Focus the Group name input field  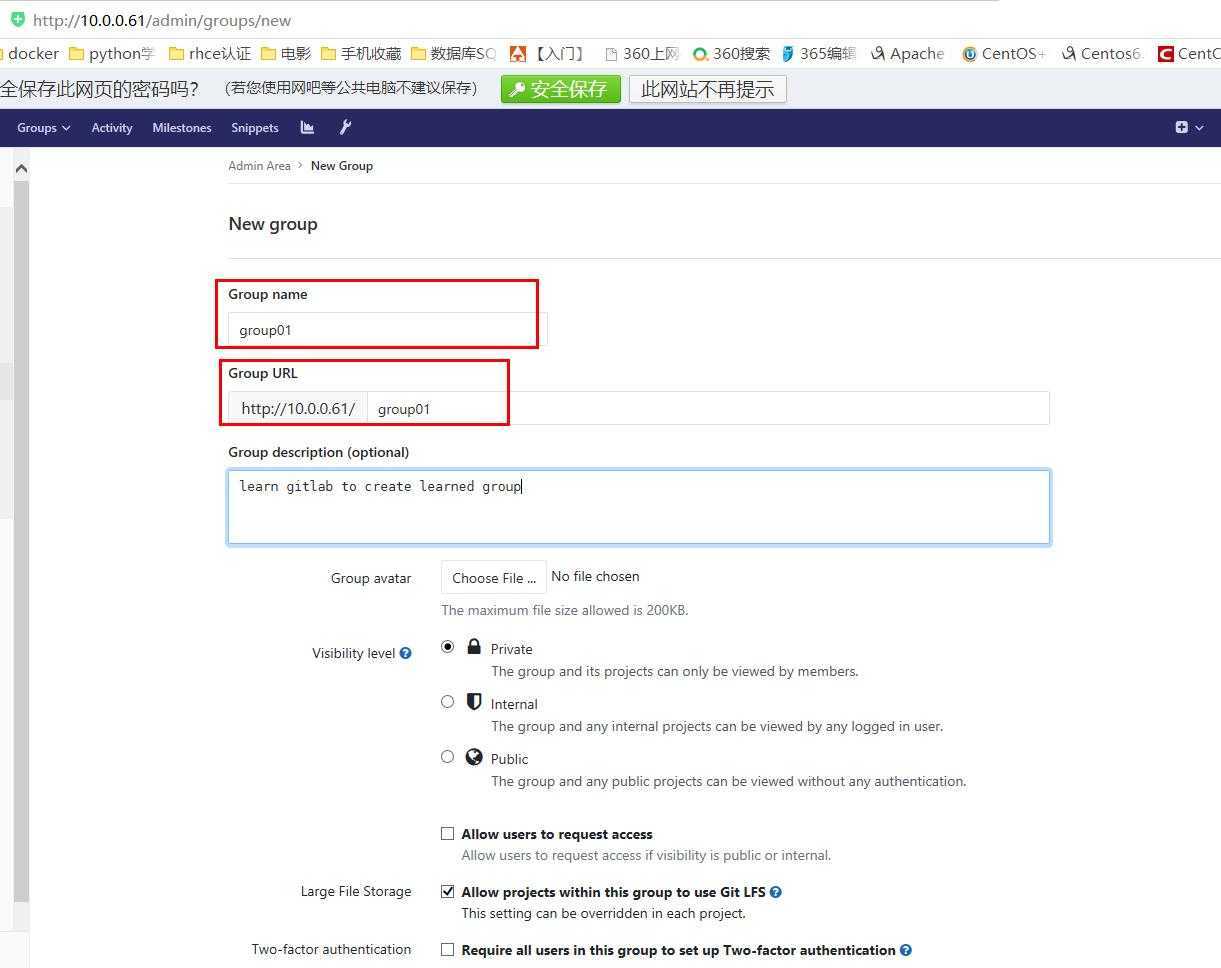pyautogui.click(x=387, y=330)
